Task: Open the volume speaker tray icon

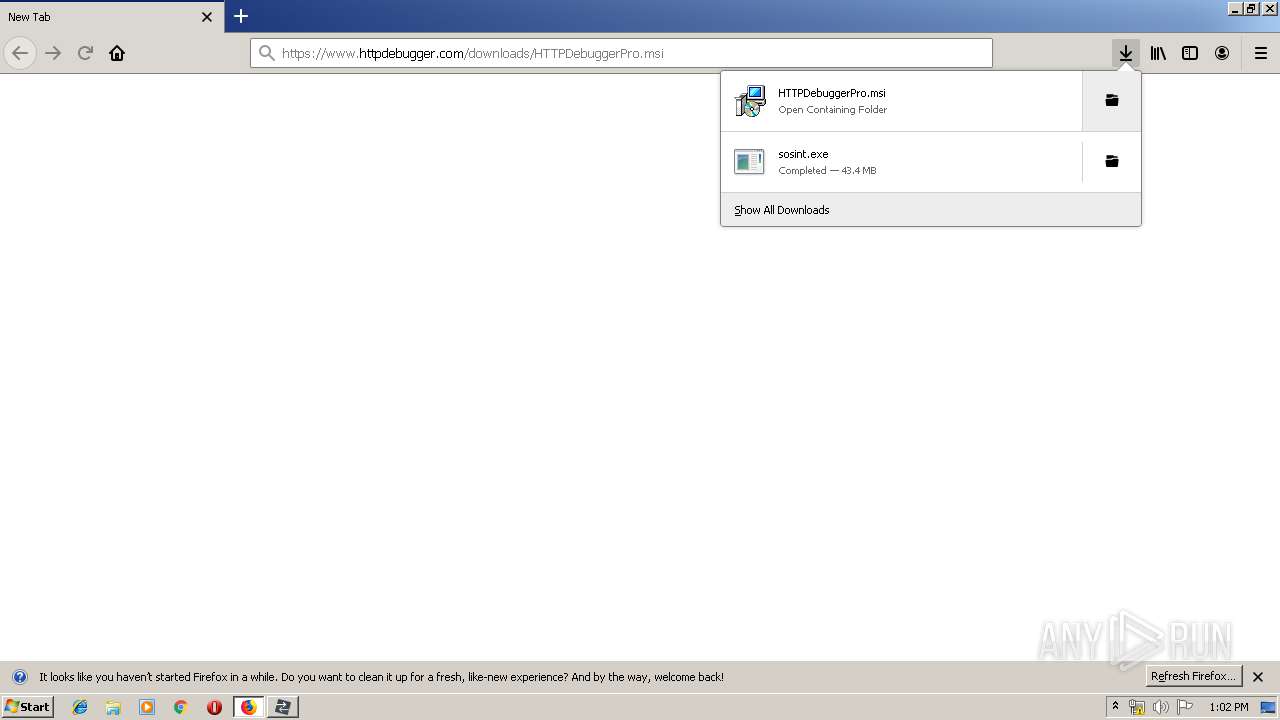Action: [1161, 707]
